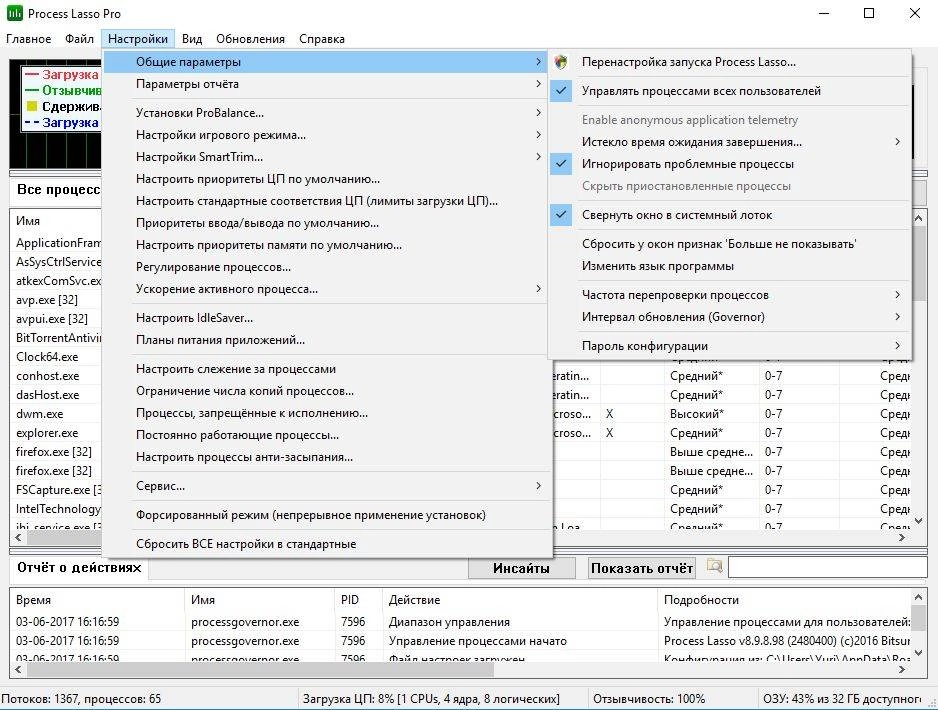Screen dimensions: 938x710
Task: Click the Отчёт о действиях tab label
Action: pyautogui.click(x=79, y=568)
